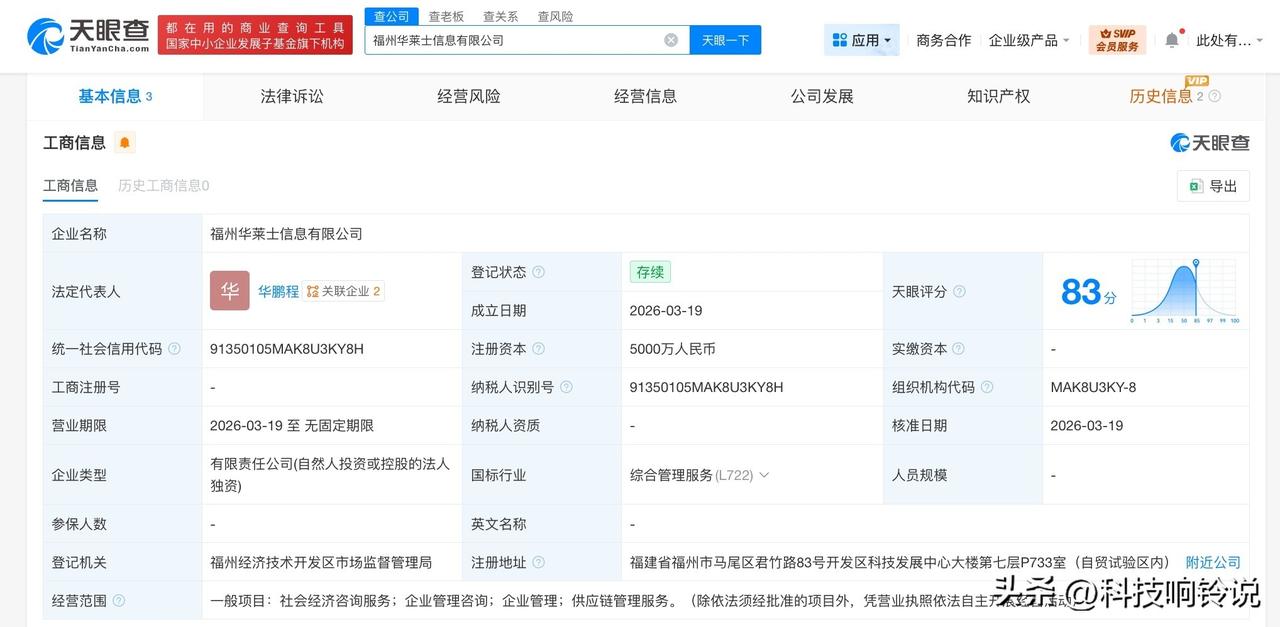Click the 附近公司 link beside 注册地址
Screen dimensions: 1280x627
tap(1213, 562)
